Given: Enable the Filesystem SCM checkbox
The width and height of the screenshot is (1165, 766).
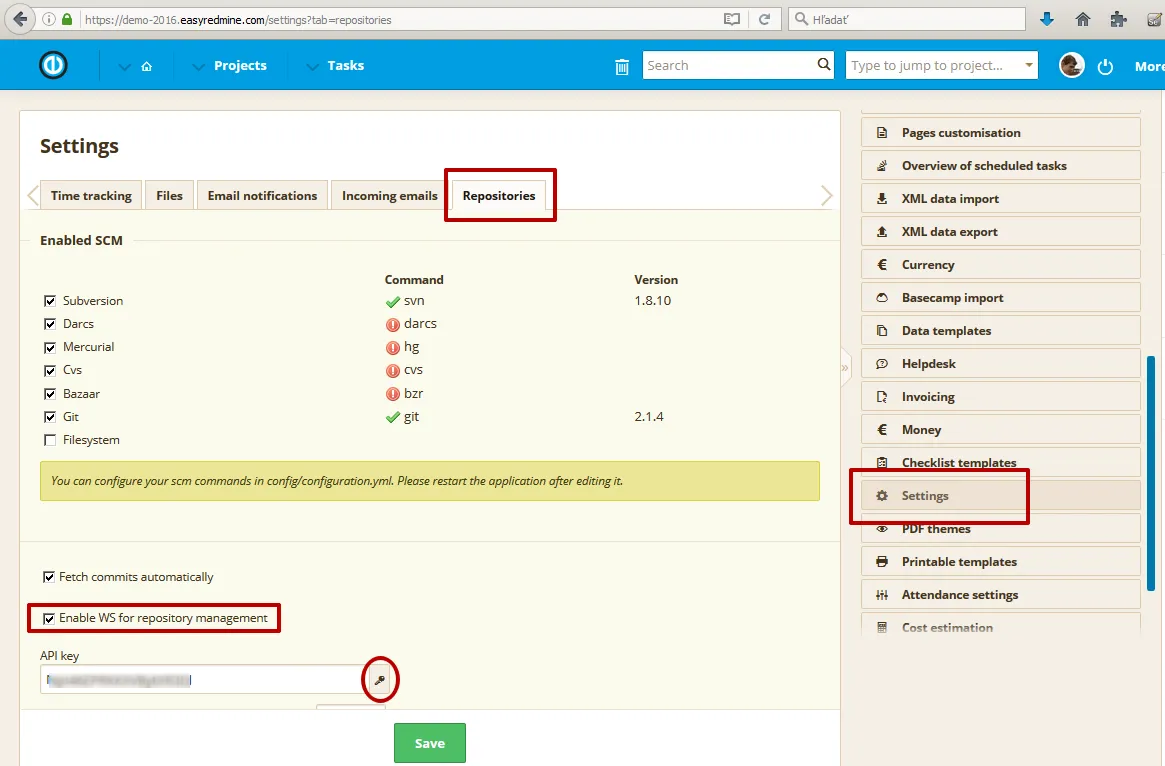Looking at the screenshot, I should pyautogui.click(x=50, y=440).
